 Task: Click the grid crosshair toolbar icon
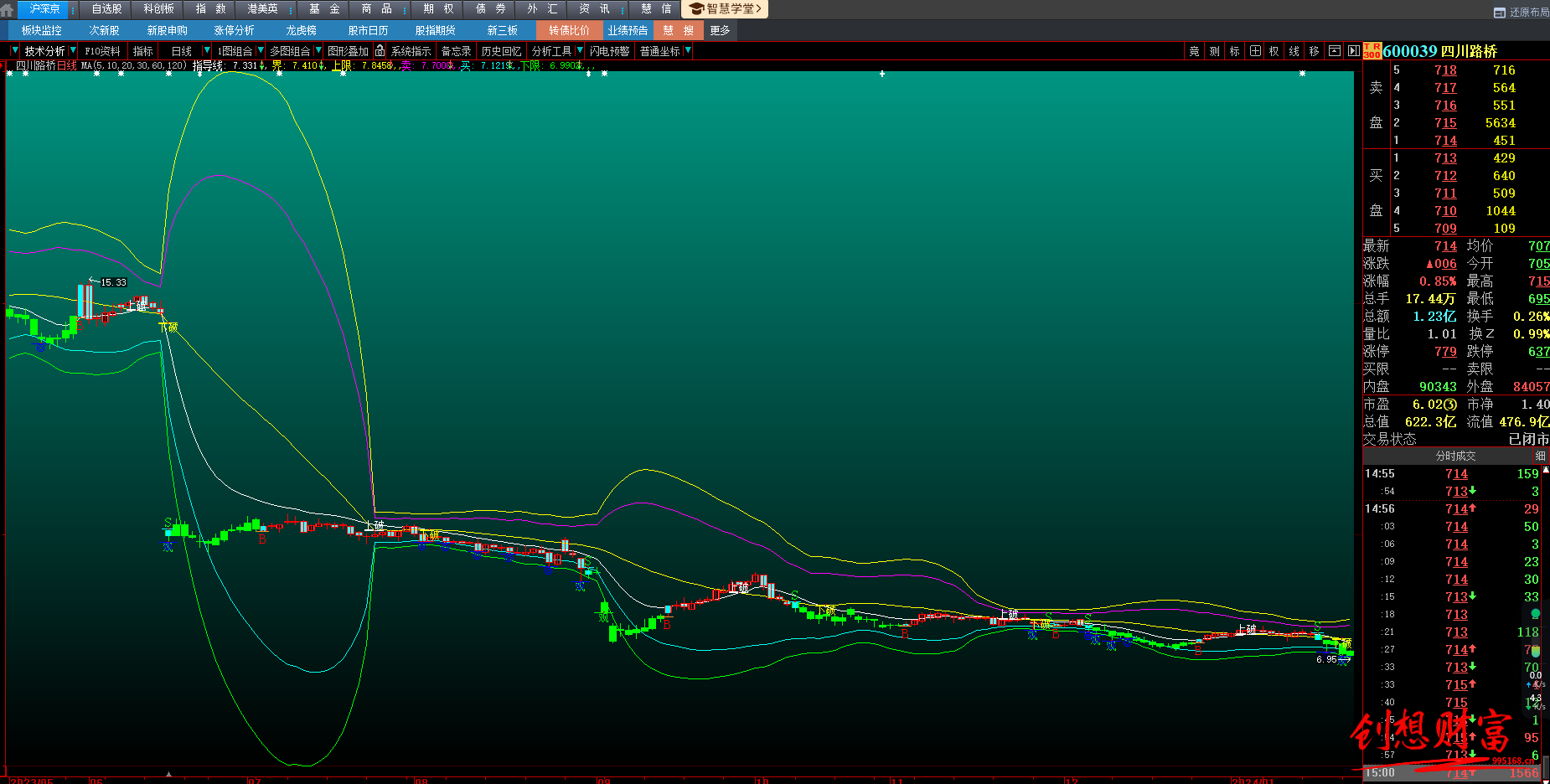tap(1254, 51)
